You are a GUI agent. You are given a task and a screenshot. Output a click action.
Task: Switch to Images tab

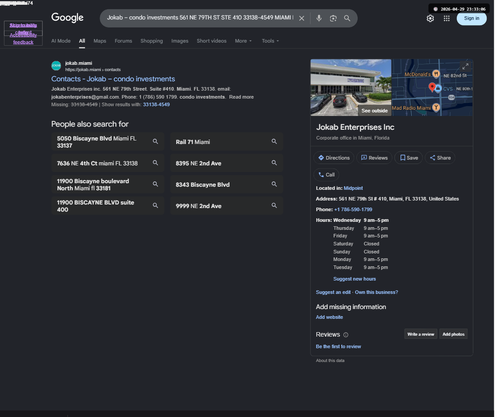[180, 41]
